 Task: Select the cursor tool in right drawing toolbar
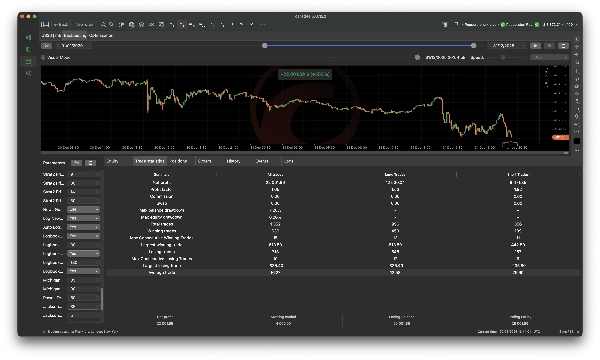pos(577,39)
